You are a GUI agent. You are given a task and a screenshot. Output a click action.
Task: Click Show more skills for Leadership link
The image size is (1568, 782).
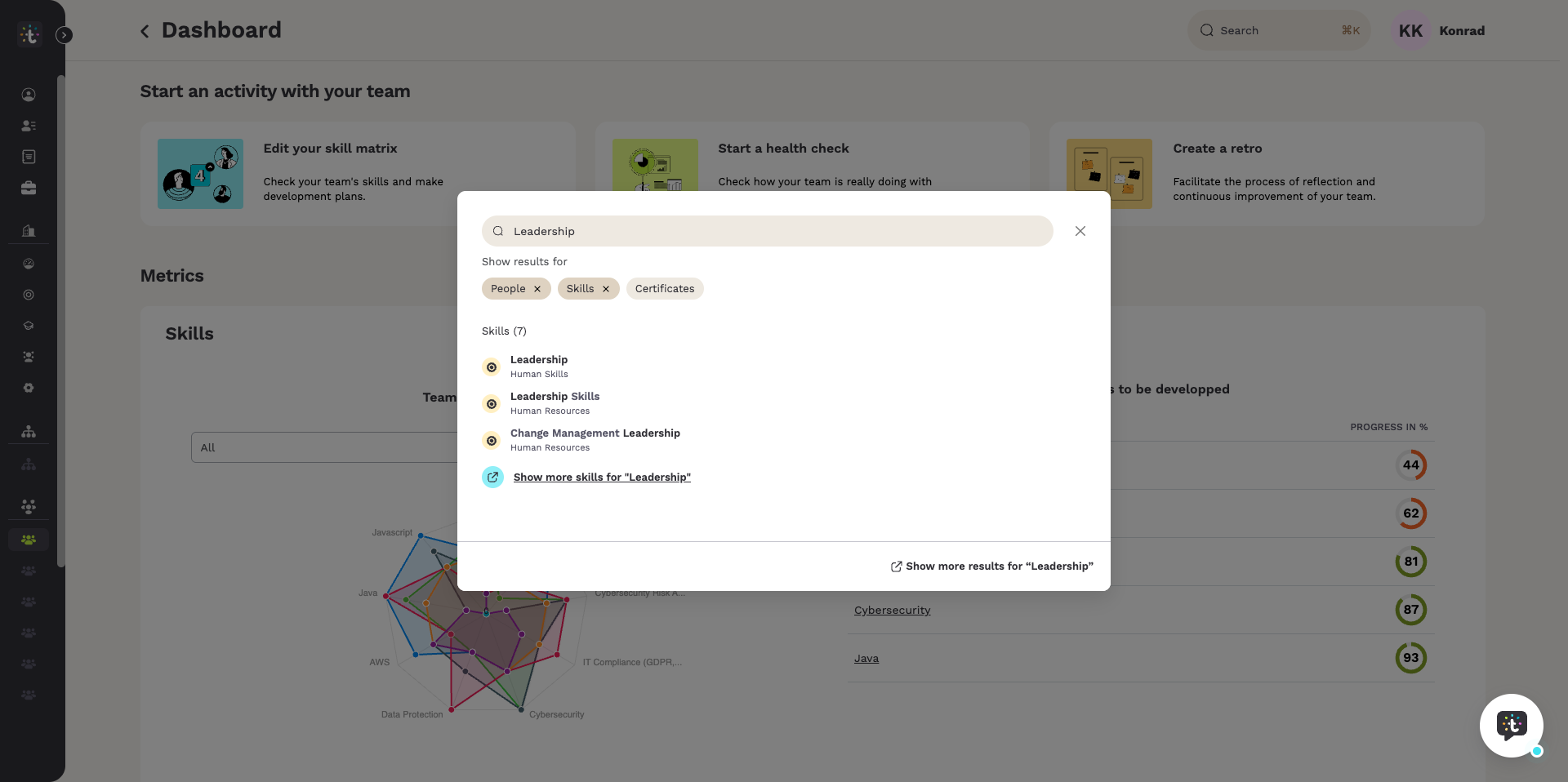click(602, 478)
